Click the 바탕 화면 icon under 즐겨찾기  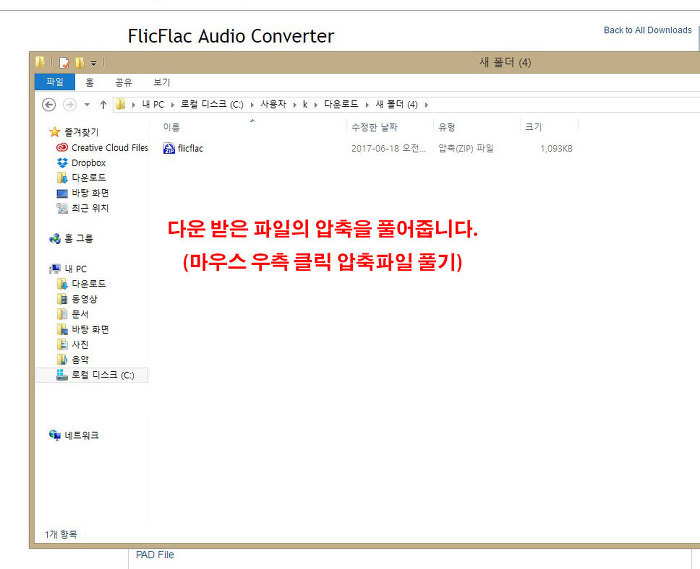[x=62, y=193]
